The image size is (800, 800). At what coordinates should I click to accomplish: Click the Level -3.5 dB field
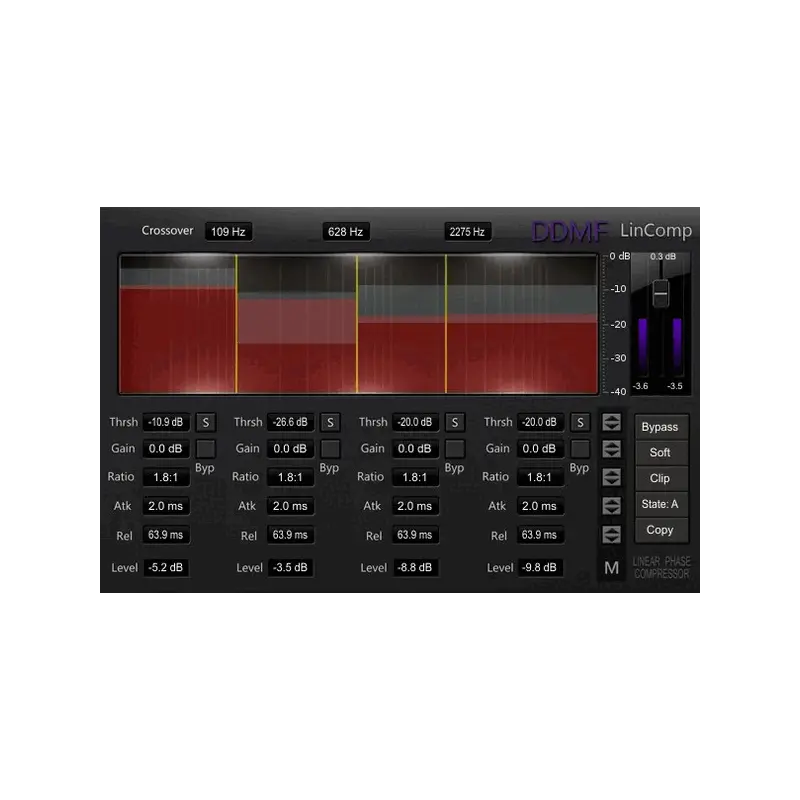[290, 567]
